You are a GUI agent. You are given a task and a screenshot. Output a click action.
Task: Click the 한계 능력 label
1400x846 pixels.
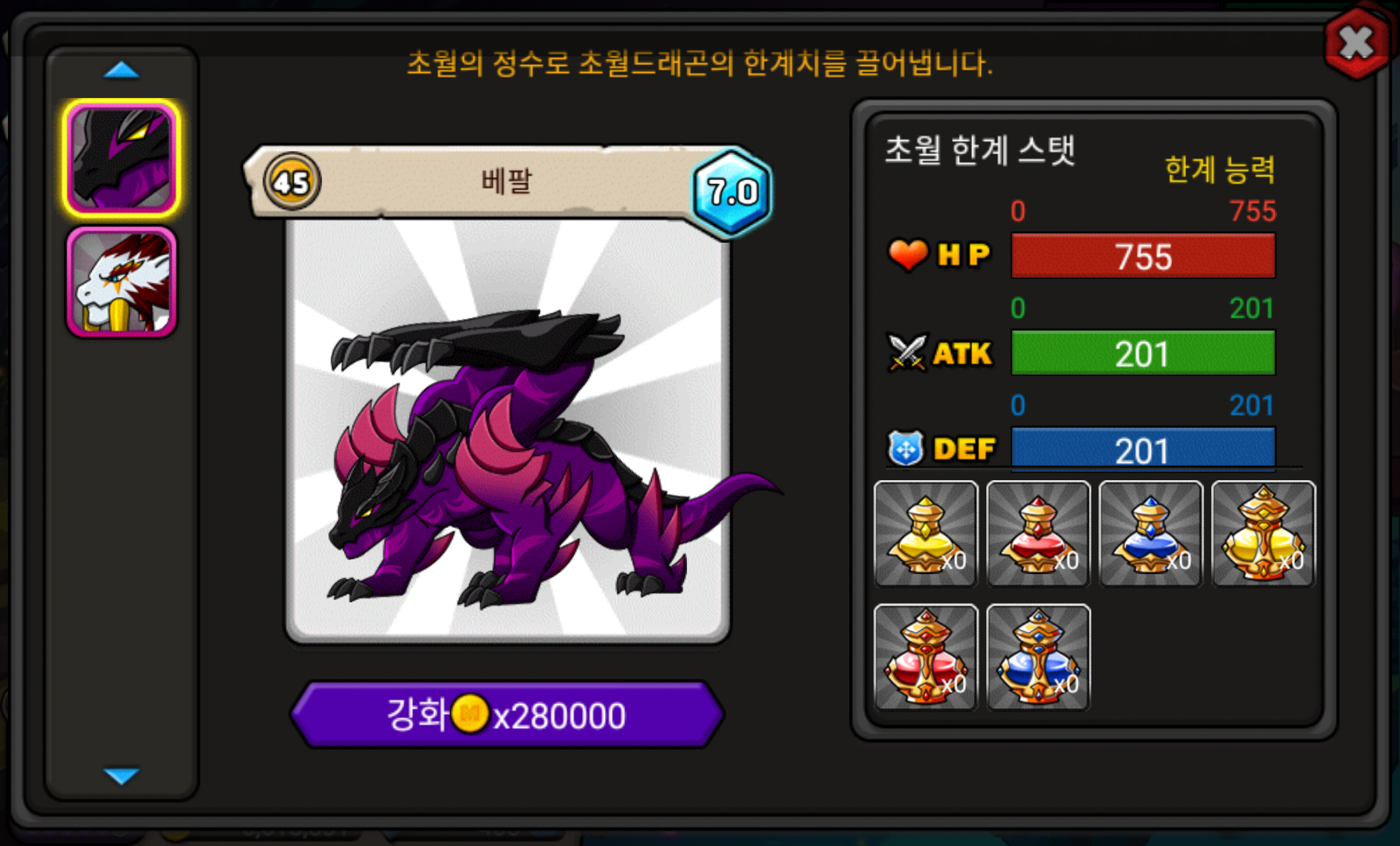(x=1219, y=169)
